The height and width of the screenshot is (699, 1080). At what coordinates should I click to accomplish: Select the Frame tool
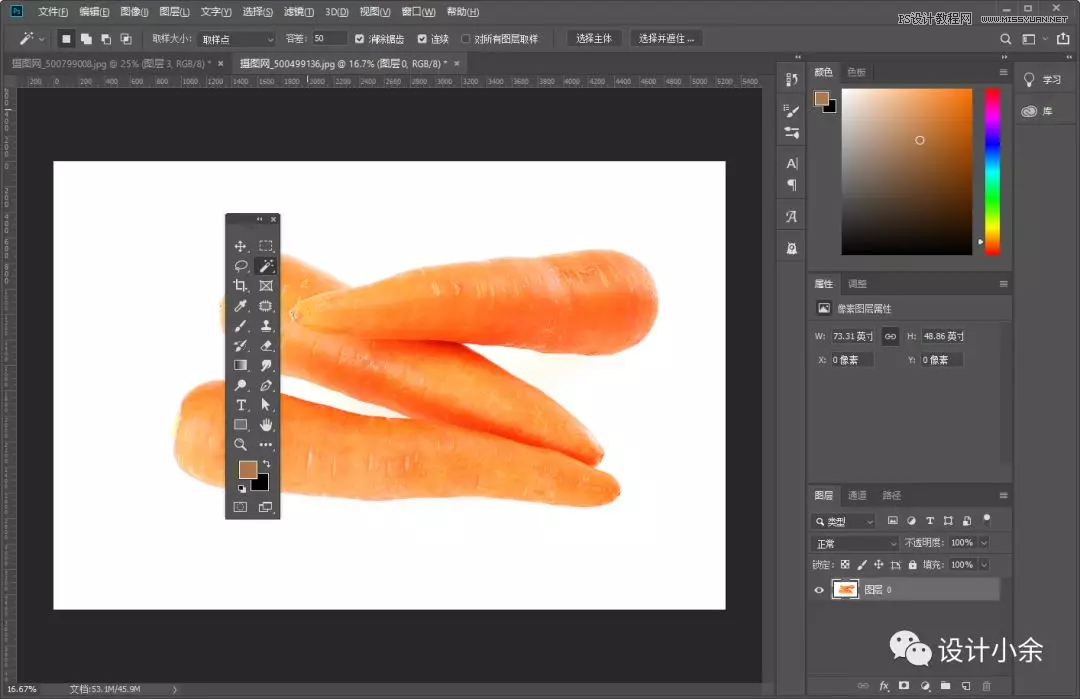[266, 285]
